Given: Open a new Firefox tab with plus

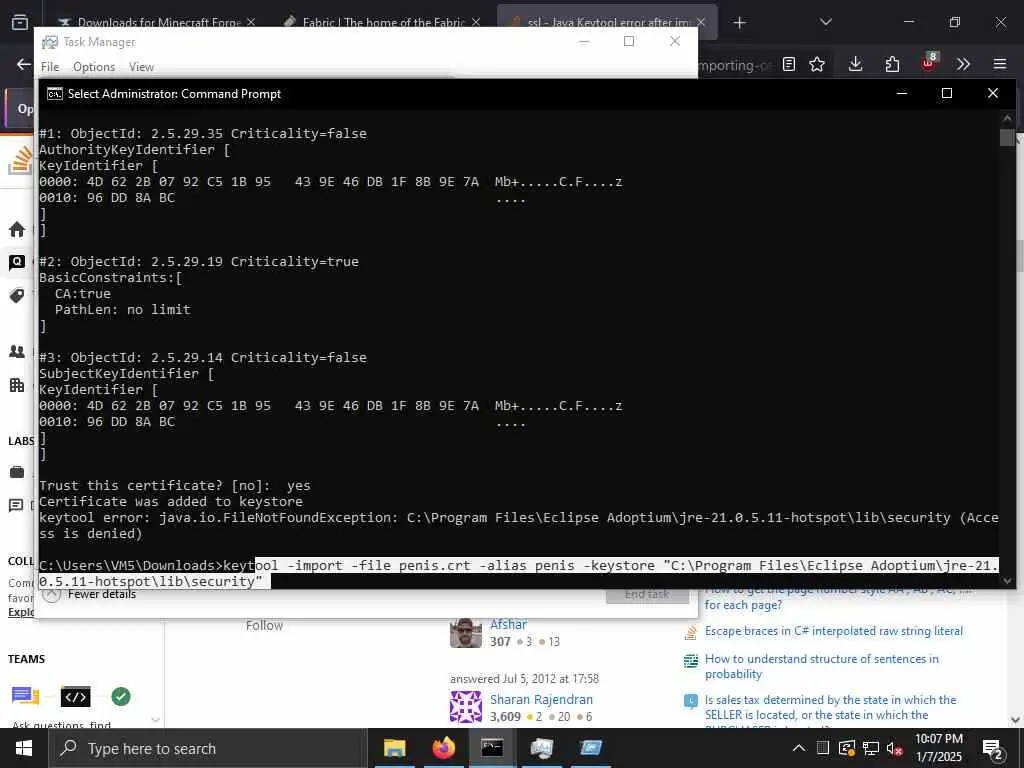Looking at the screenshot, I should [739, 23].
